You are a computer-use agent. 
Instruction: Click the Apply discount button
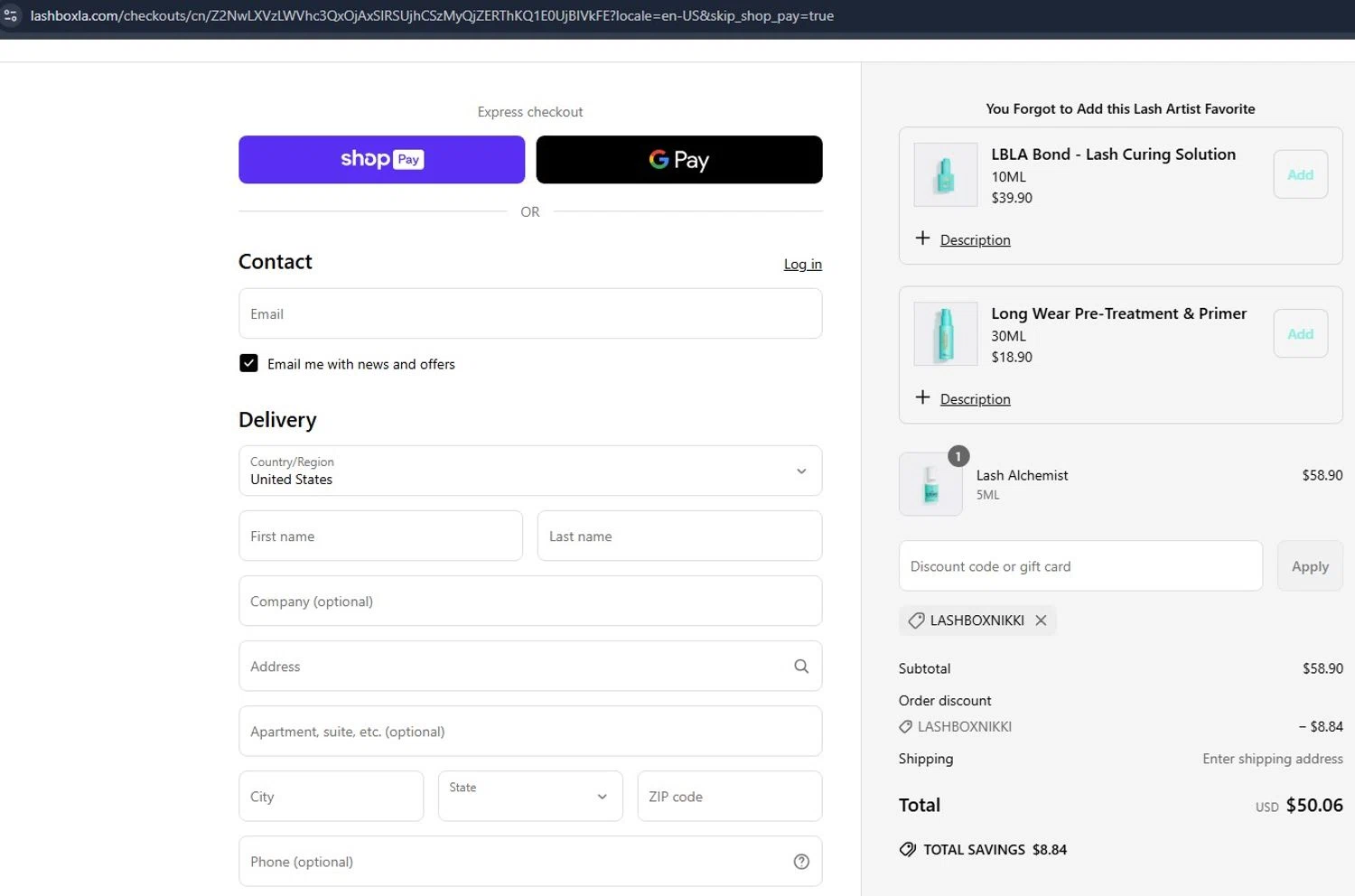point(1310,566)
